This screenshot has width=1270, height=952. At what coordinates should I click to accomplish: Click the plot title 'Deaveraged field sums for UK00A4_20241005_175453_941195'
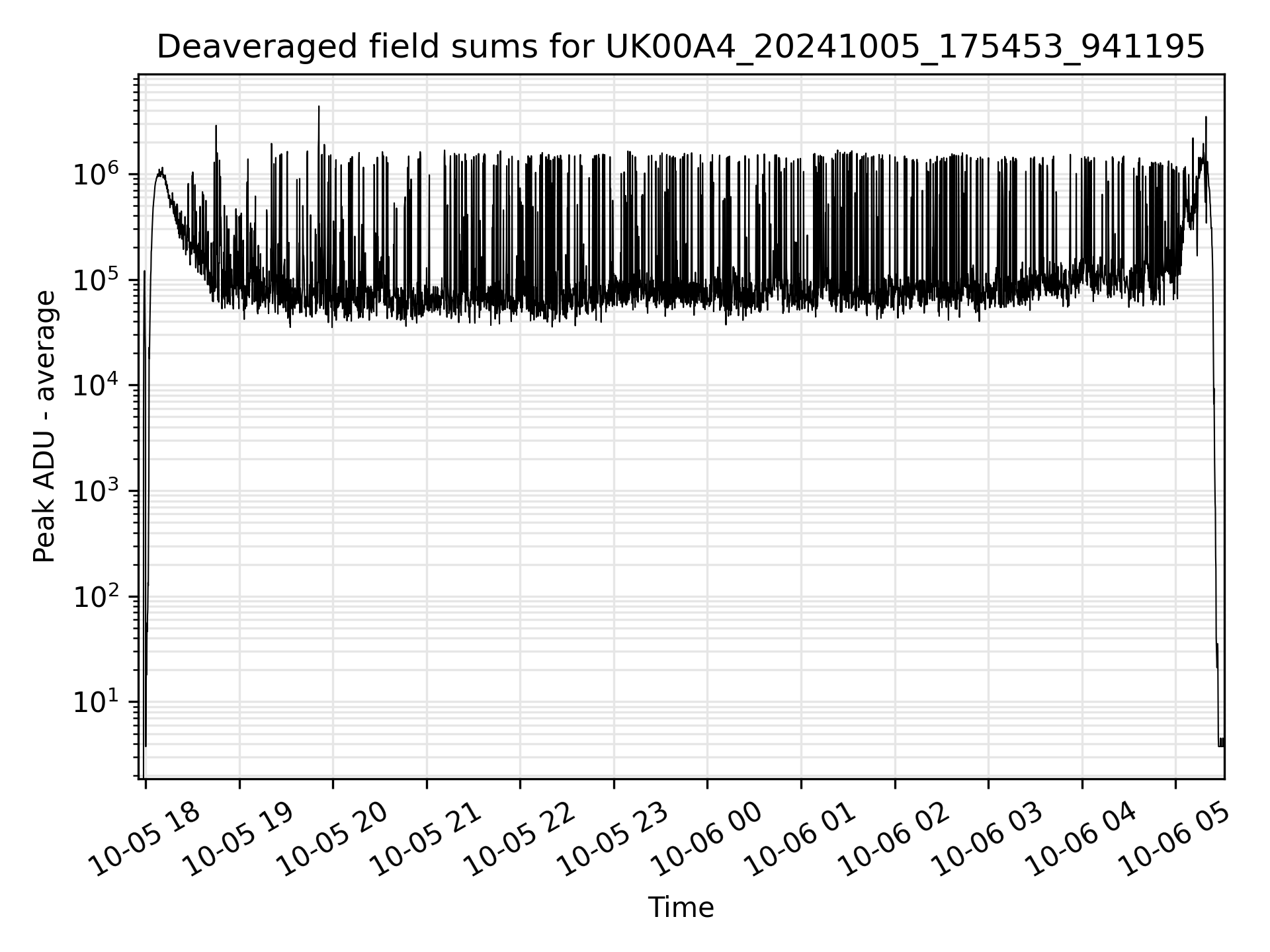[681, 48]
